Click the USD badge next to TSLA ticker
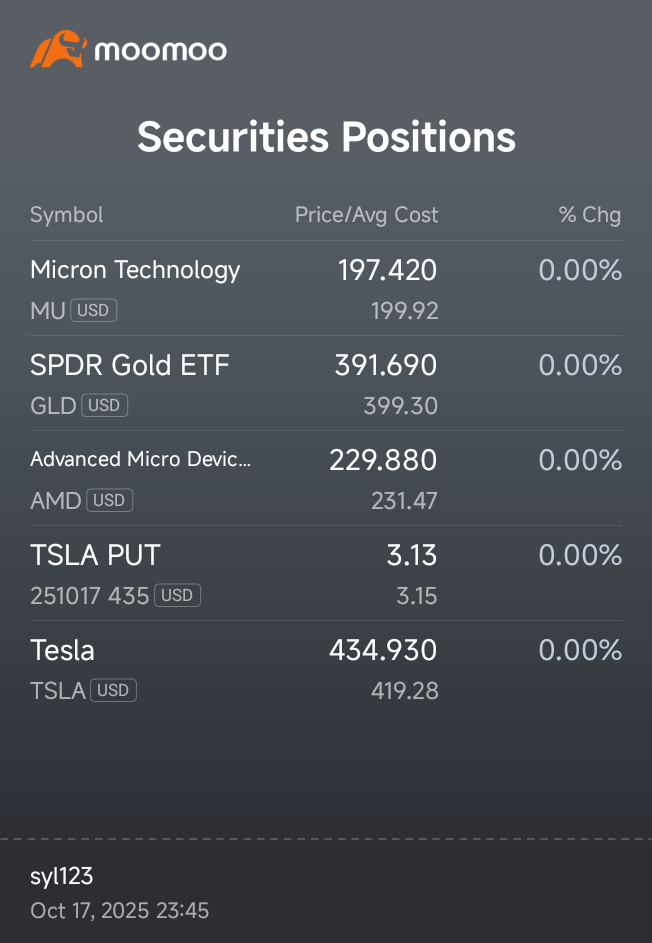Viewport: 652px width, 943px height. [113, 690]
